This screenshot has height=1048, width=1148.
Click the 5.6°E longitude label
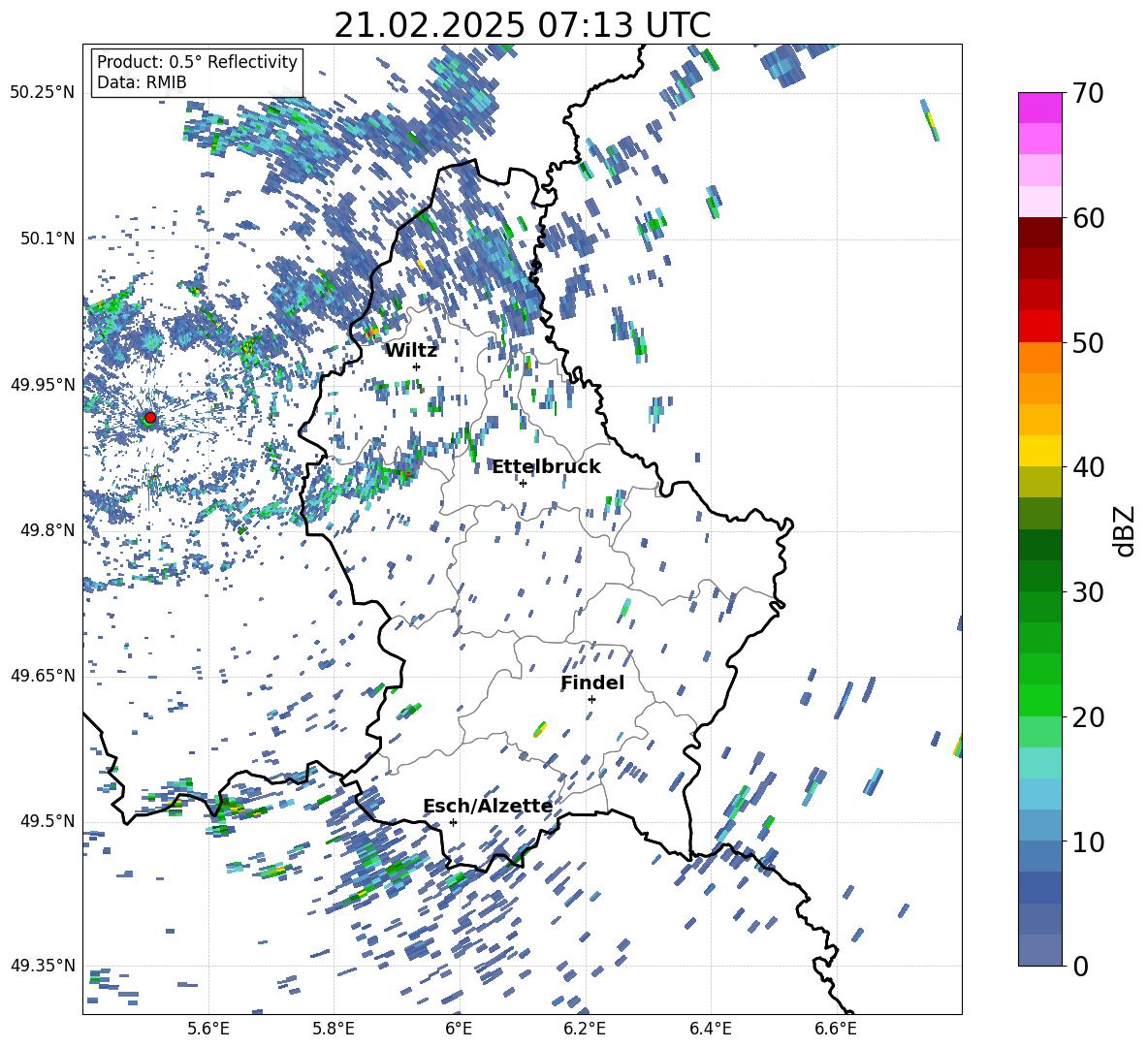coord(208,1030)
